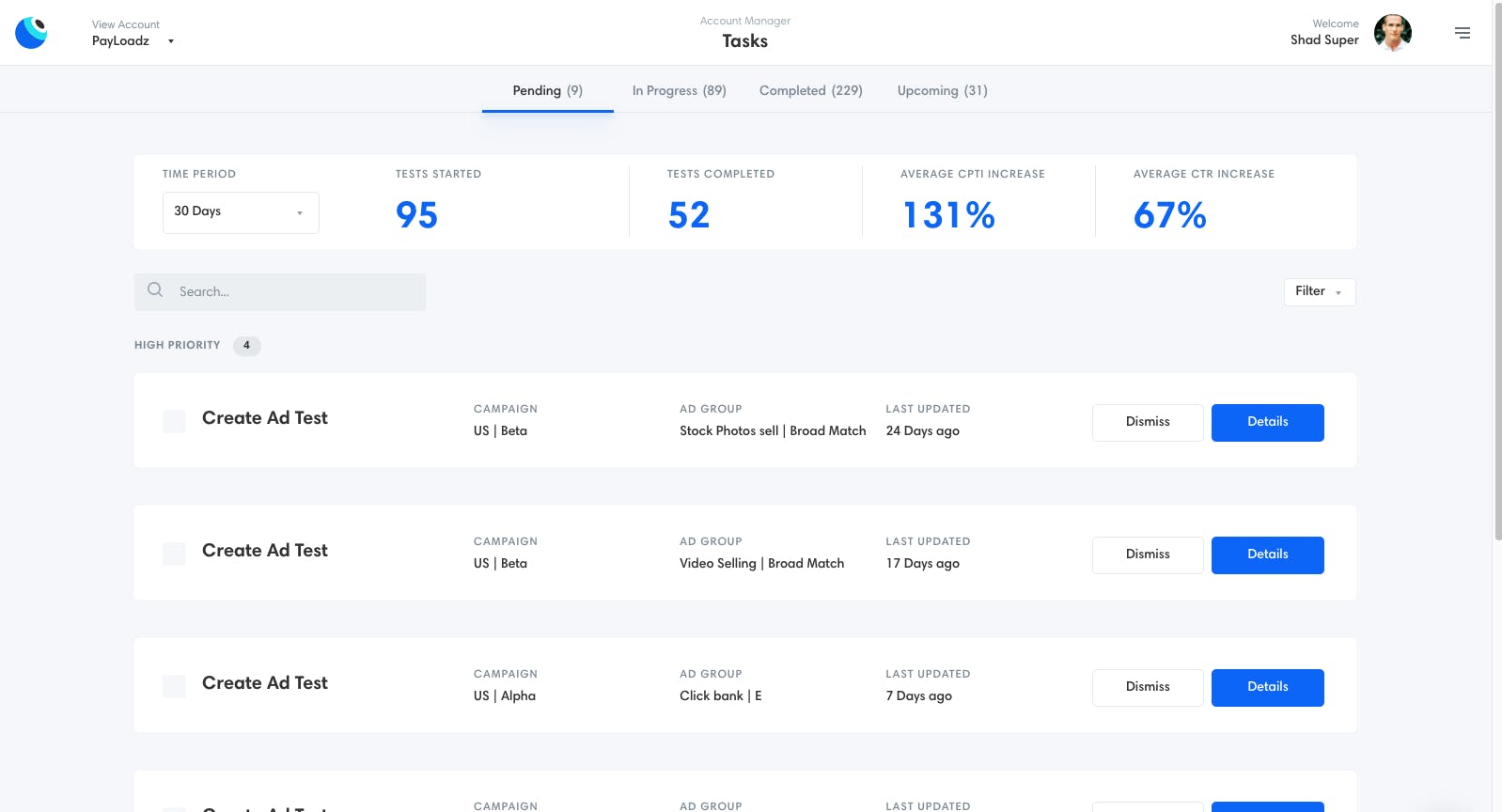The height and width of the screenshot is (812, 1502).
Task: Click the search magnifier icon
Action: [155, 290]
